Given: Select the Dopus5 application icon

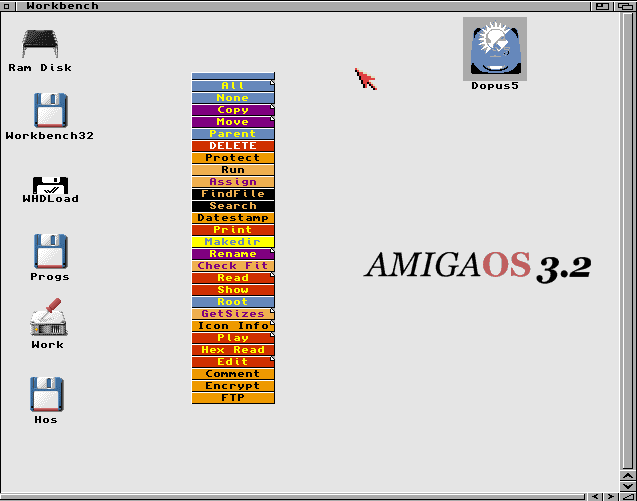Looking at the screenshot, I should 495,49.
